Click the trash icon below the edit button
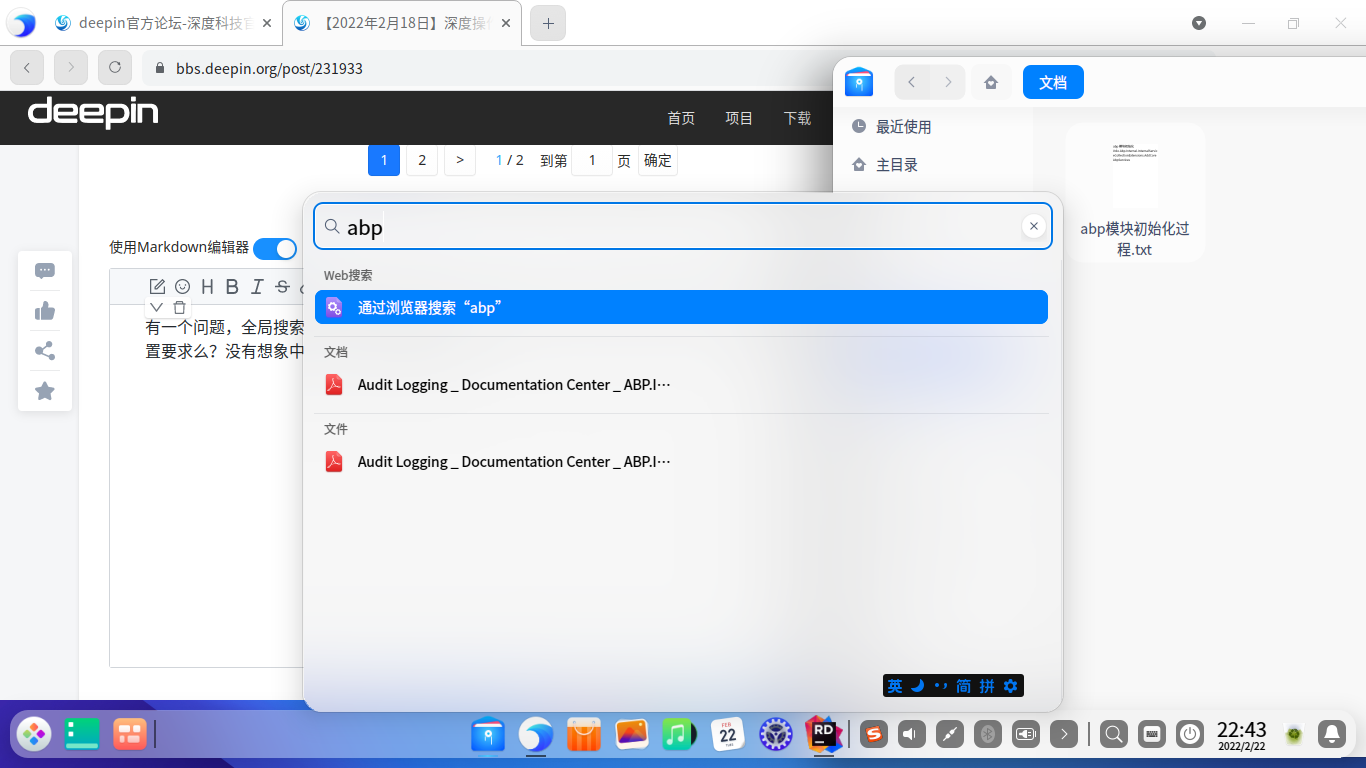The width and height of the screenshot is (1366, 768). click(x=180, y=307)
